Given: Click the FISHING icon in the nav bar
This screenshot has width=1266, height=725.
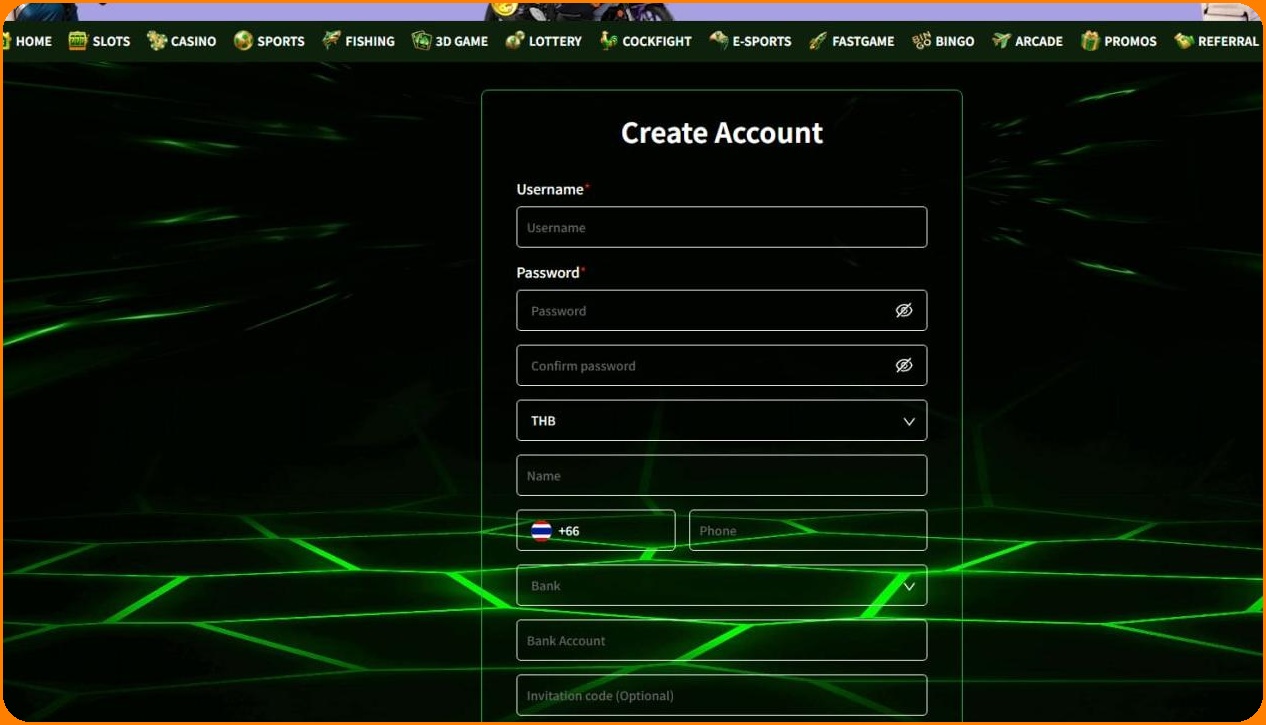Looking at the screenshot, I should click(331, 41).
